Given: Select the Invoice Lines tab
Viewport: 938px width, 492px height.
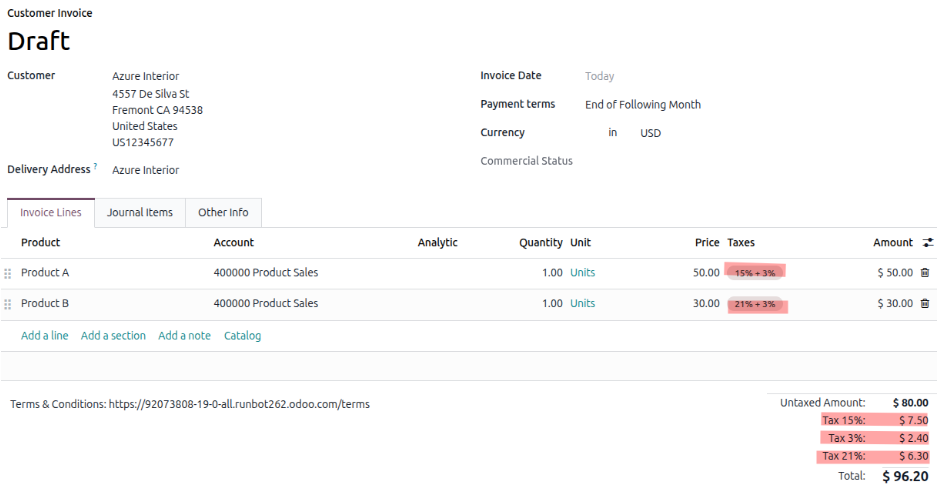Looking at the screenshot, I should pos(51,212).
